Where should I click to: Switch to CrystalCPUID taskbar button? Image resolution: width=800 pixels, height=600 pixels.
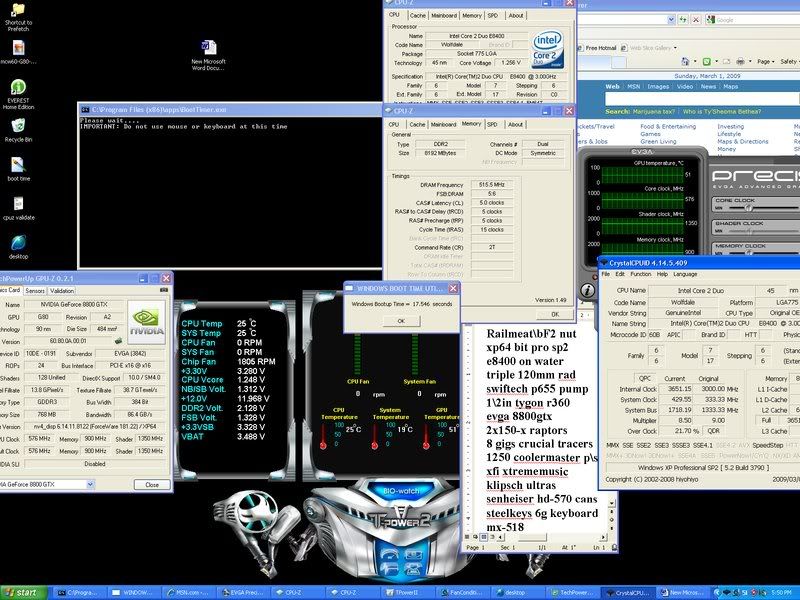(626, 593)
